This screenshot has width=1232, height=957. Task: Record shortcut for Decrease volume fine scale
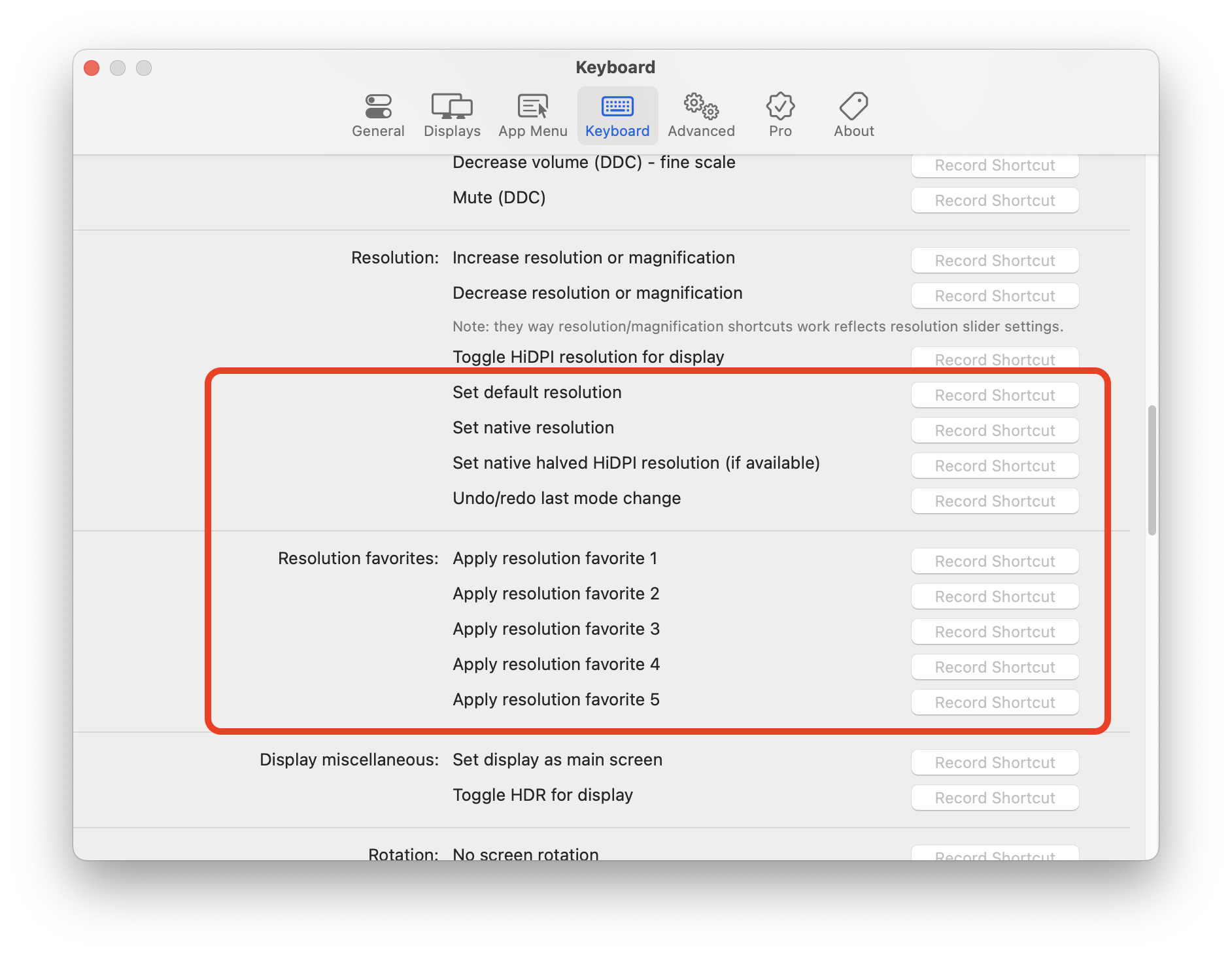point(995,165)
